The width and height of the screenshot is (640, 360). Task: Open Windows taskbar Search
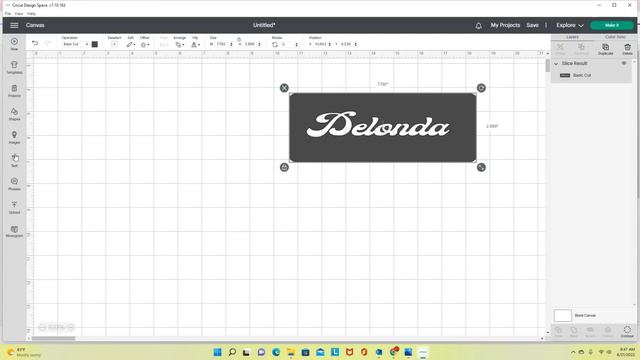(x=232, y=352)
